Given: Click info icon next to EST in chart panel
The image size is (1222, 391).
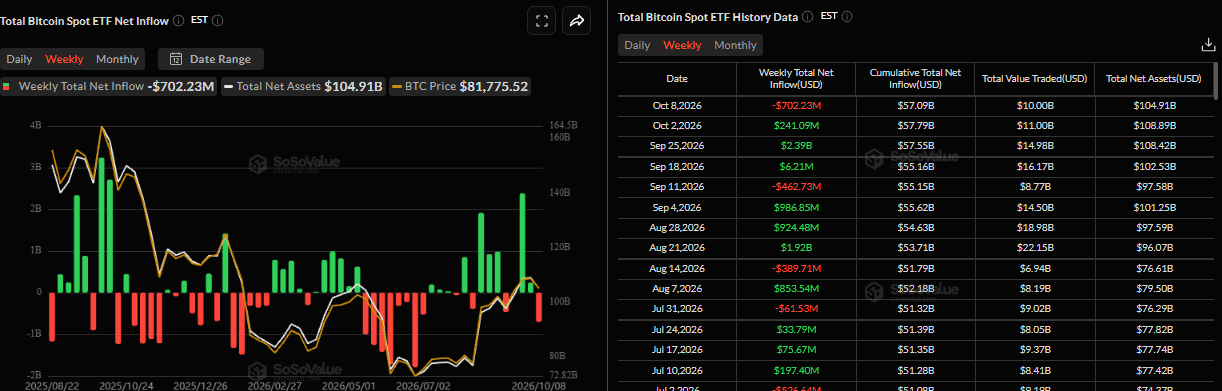Looking at the screenshot, I should [218, 20].
